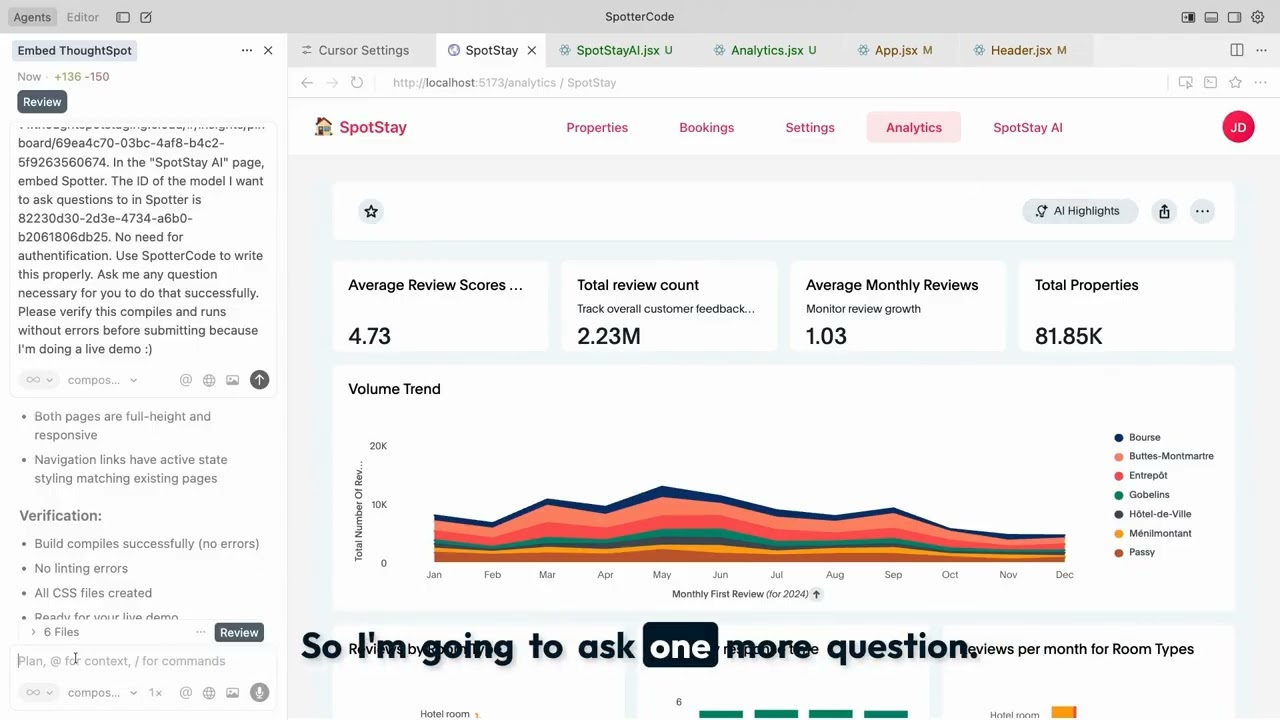Click the AI Highlights button
The width and height of the screenshot is (1280, 720).
pyautogui.click(x=1078, y=211)
